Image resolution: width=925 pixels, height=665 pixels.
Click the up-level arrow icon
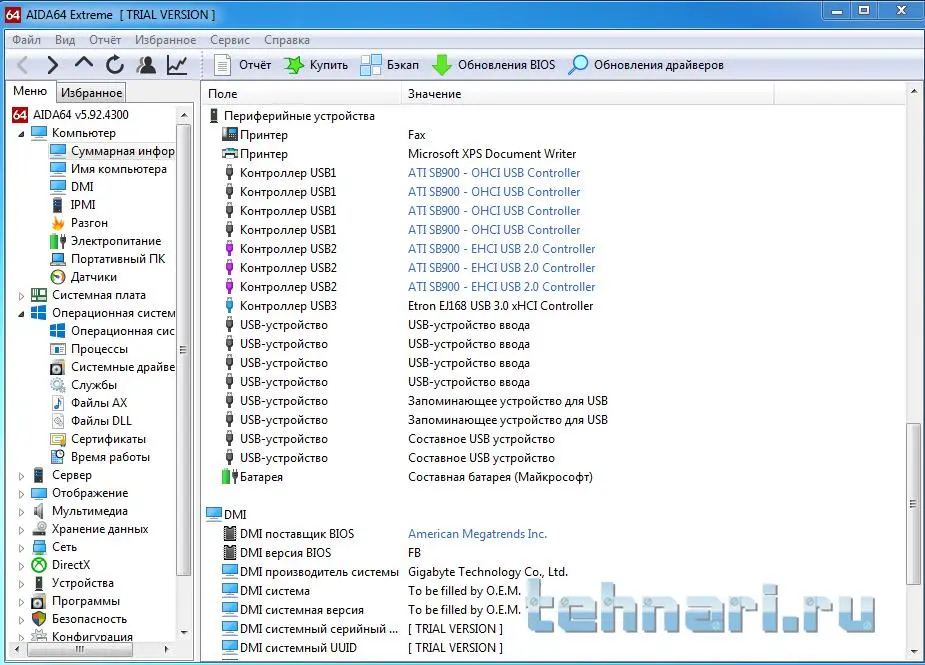[x=84, y=65]
